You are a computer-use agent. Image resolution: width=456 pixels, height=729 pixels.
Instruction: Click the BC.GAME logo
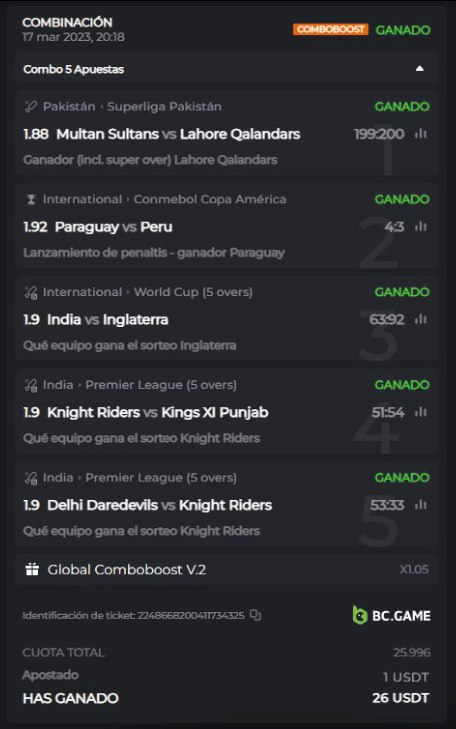[391, 615]
